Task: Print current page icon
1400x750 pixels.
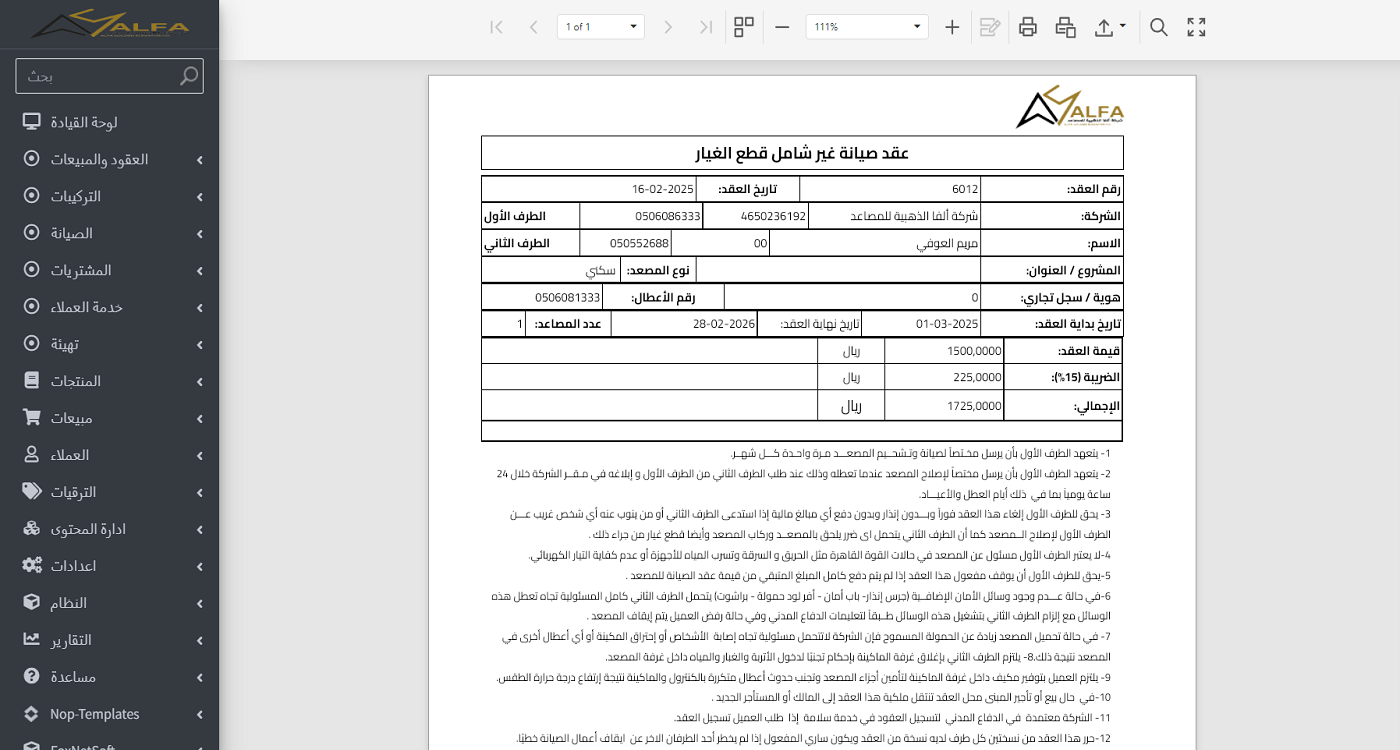Action: (1066, 27)
